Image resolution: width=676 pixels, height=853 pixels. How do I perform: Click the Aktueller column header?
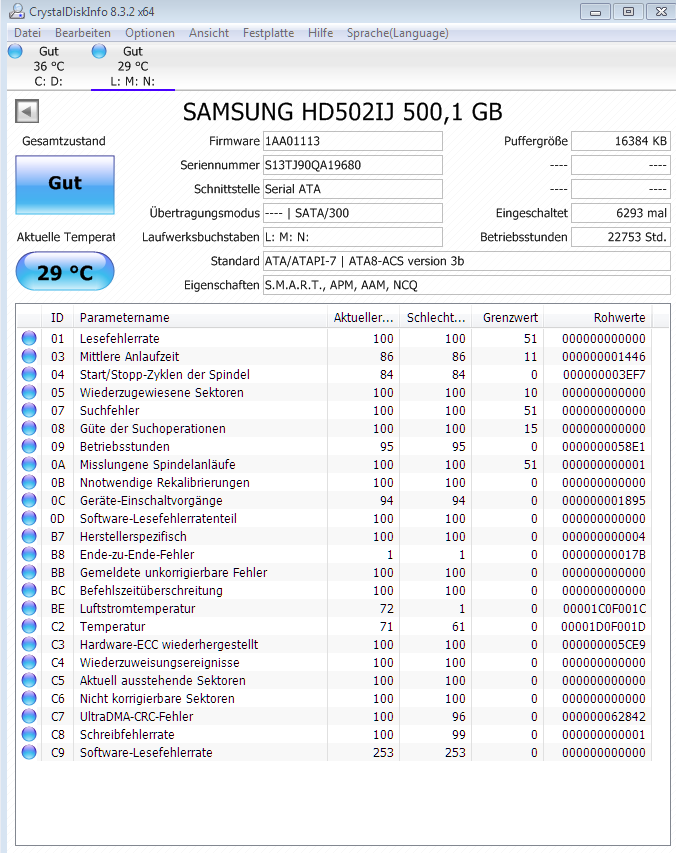pos(363,318)
